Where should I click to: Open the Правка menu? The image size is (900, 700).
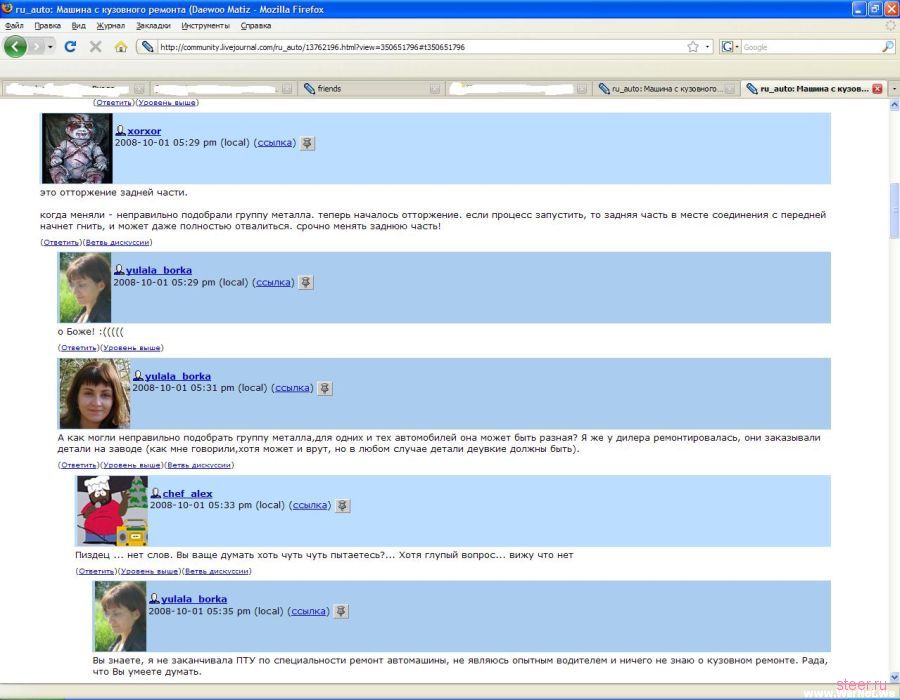(x=47, y=25)
